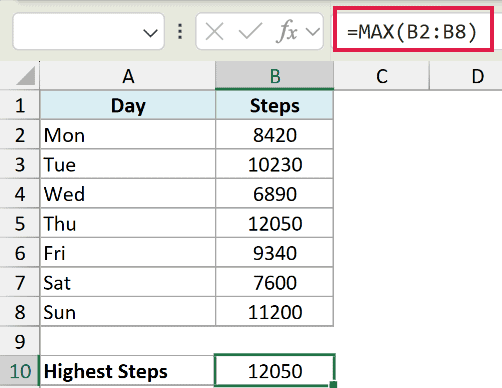Click the cell containing 'Thu'
Screen dimensions: 502x388
point(128,223)
